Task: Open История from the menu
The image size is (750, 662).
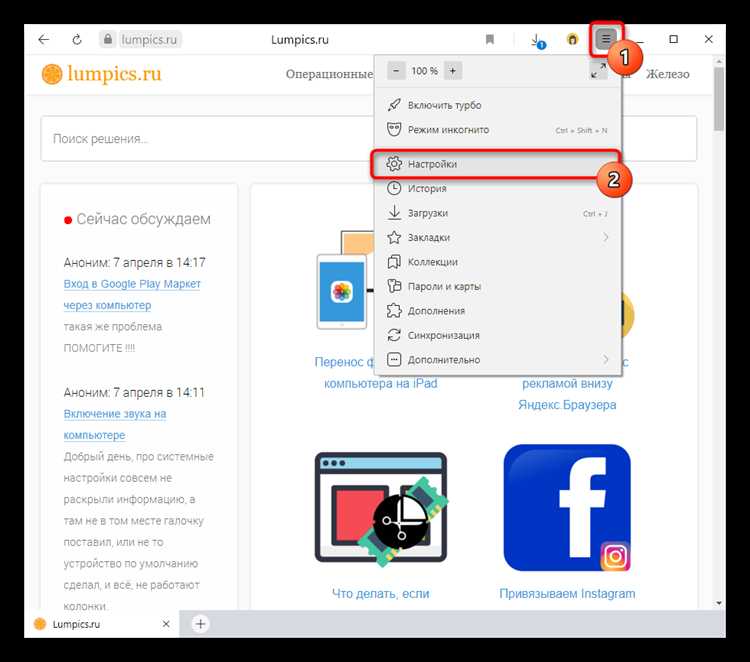Action: 497,188
